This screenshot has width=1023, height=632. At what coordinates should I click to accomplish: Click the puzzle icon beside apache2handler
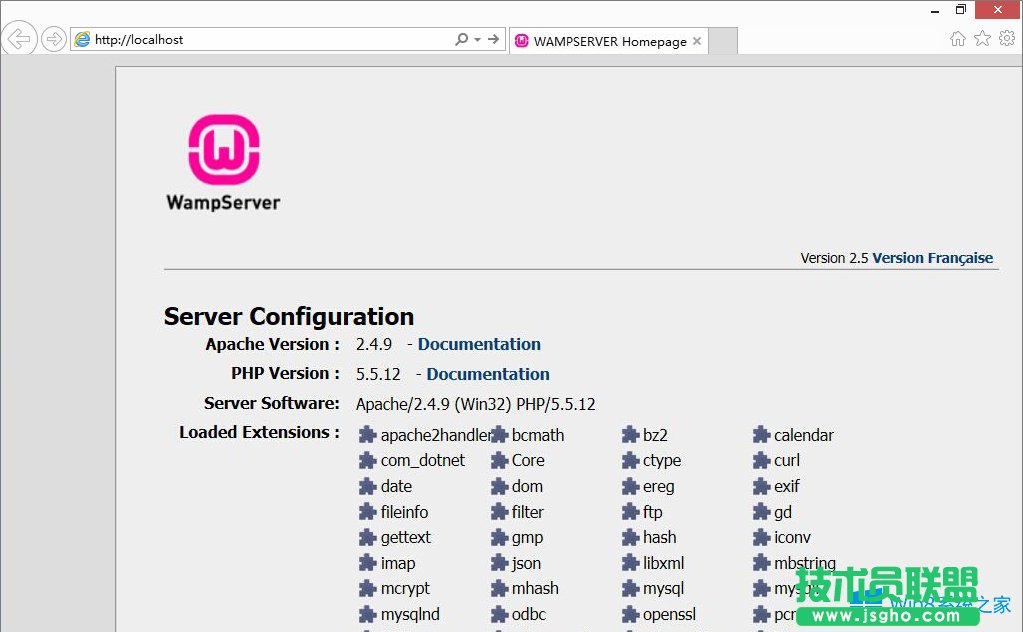pos(367,435)
